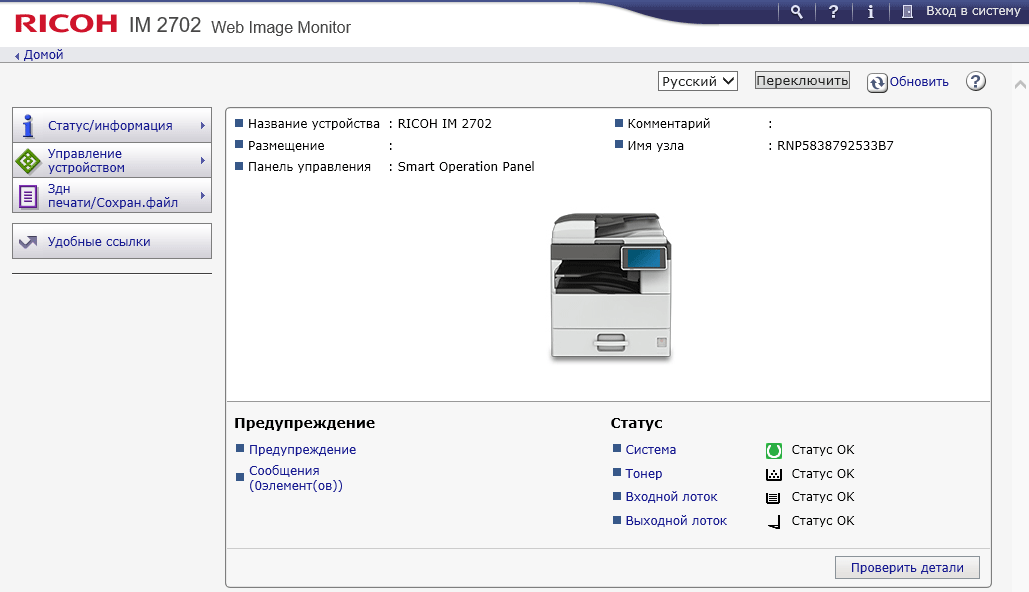Open the Русский language dropdown
Screen dimensions: 1029x592
[x=698, y=81]
